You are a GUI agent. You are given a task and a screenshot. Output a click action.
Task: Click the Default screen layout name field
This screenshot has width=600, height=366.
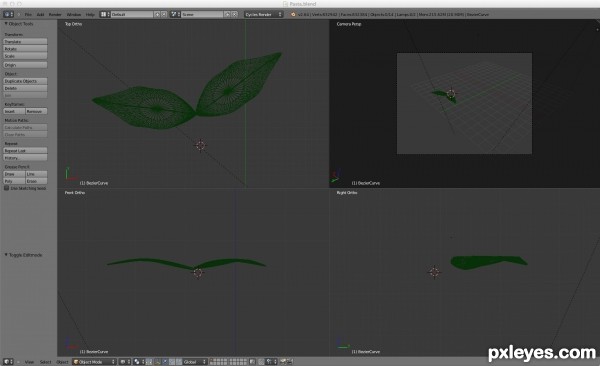[132, 14]
